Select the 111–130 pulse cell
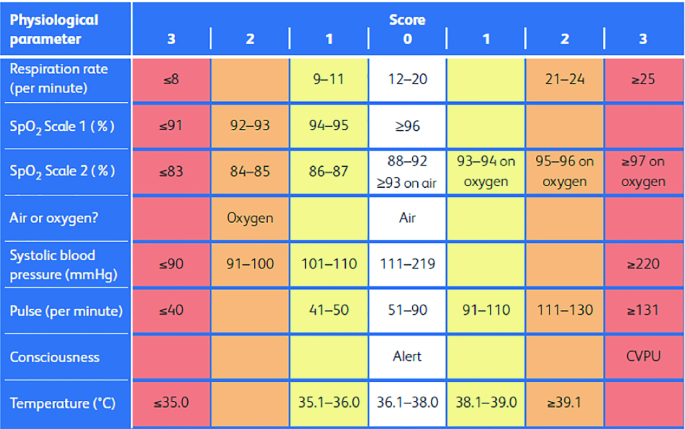 coord(565,310)
